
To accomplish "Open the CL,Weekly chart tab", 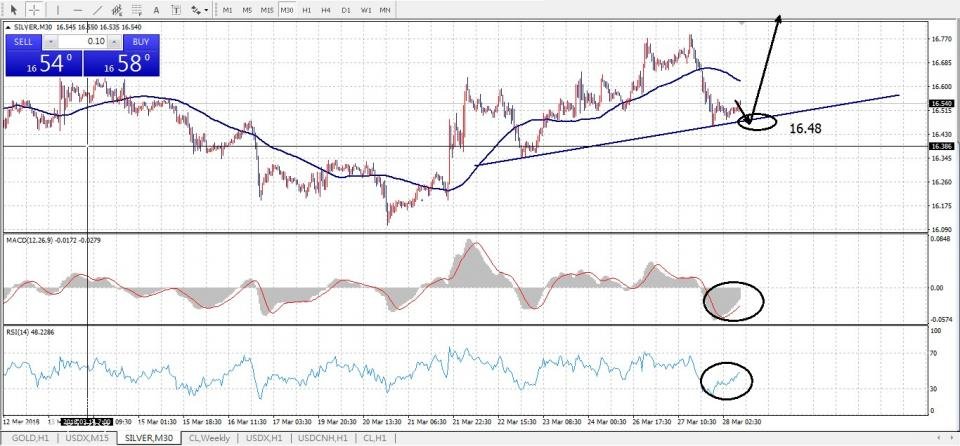I will pos(209,437).
